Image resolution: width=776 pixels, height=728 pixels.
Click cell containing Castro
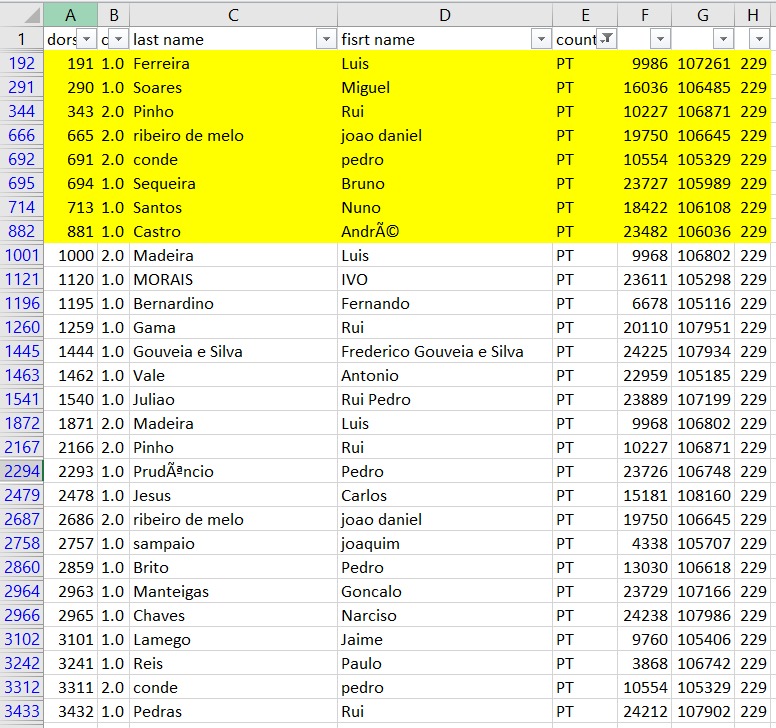point(234,232)
